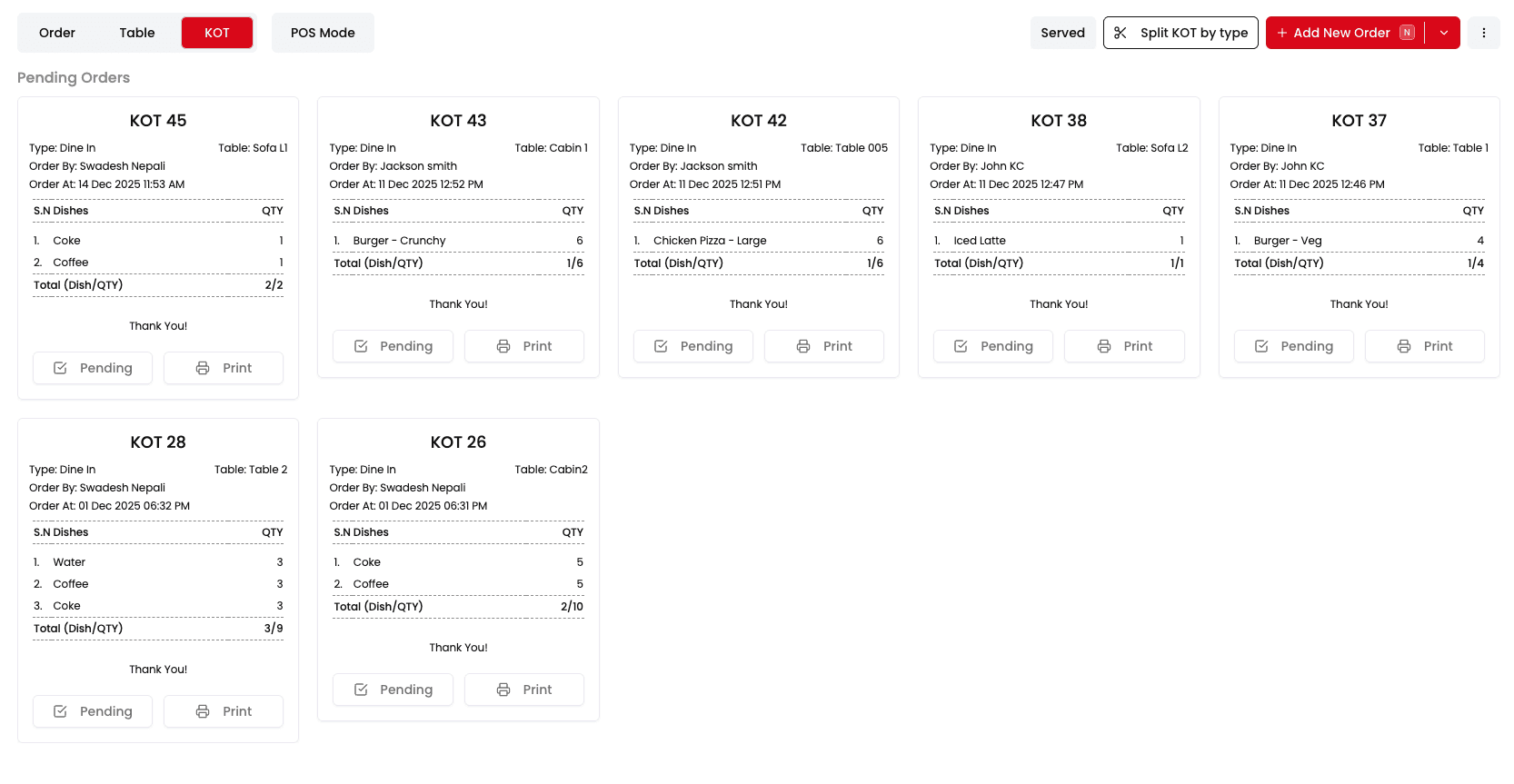Image resolution: width=1514 pixels, height=784 pixels.
Task: Show Served orders
Action: coord(1062,33)
